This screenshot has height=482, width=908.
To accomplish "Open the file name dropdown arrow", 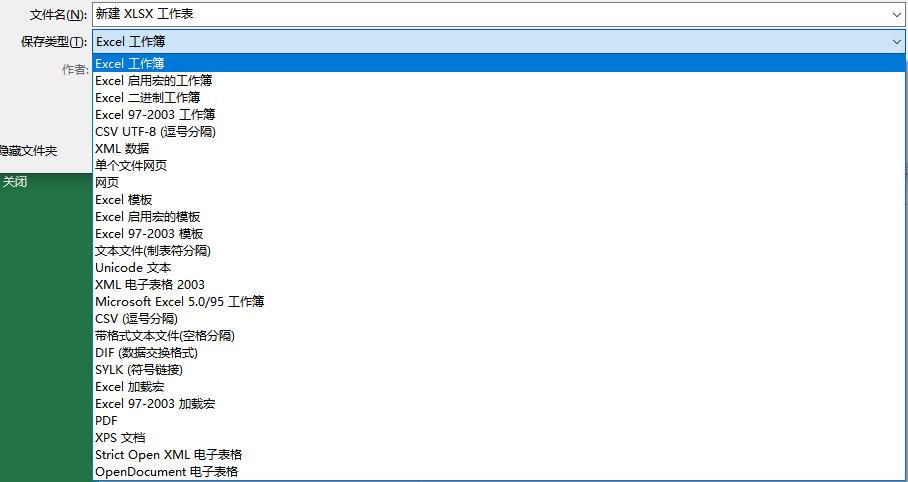I will click(896, 14).
